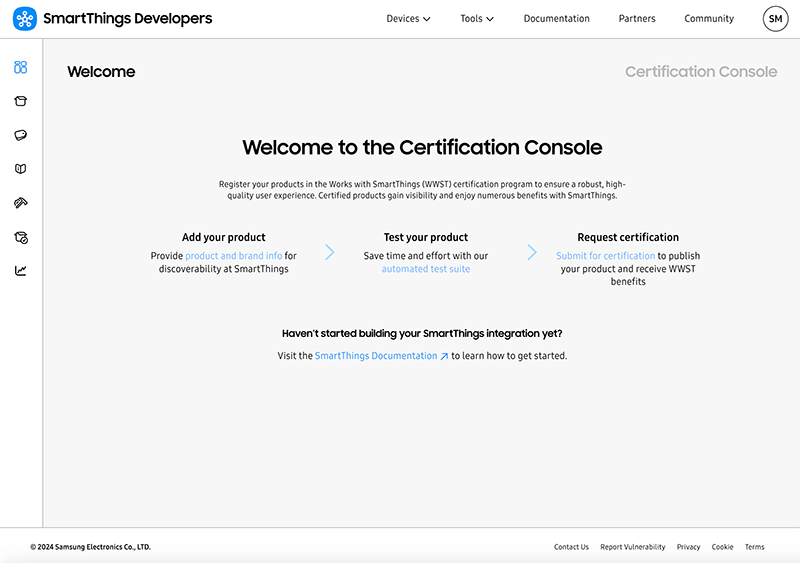The width and height of the screenshot is (800, 563).
Task: Expand the Devices dropdown menu
Action: pyautogui.click(x=408, y=19)
